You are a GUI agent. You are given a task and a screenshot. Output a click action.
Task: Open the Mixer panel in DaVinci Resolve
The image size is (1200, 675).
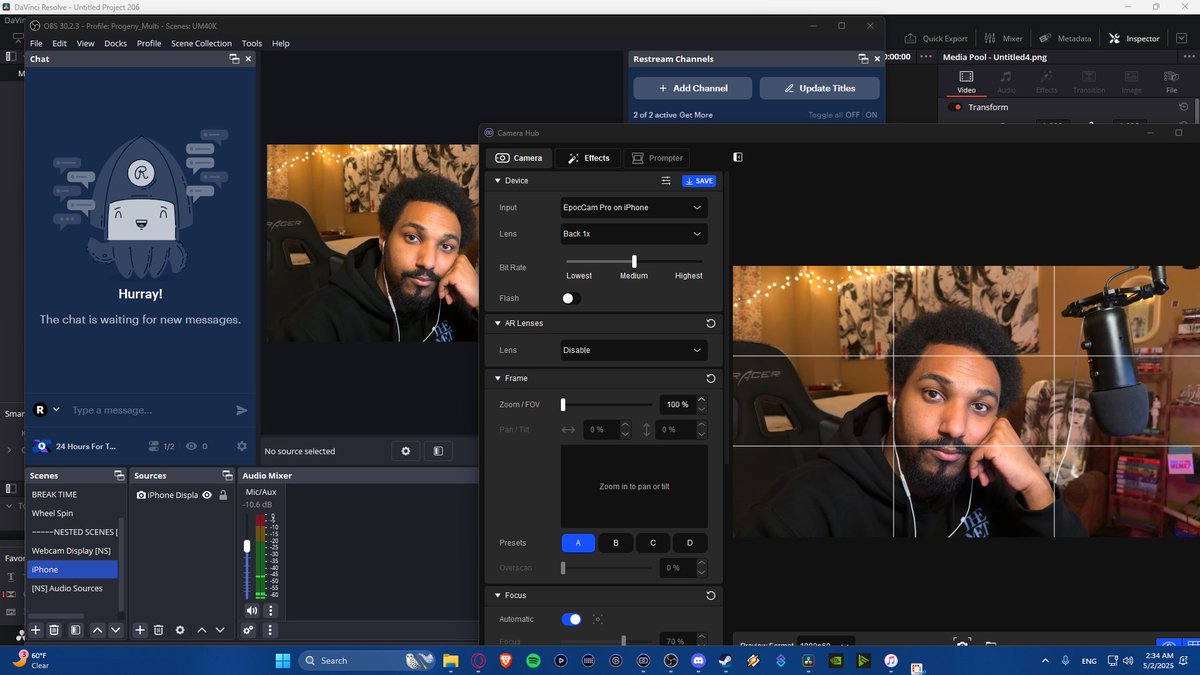pyautogui.click(x=1003, y=38)
